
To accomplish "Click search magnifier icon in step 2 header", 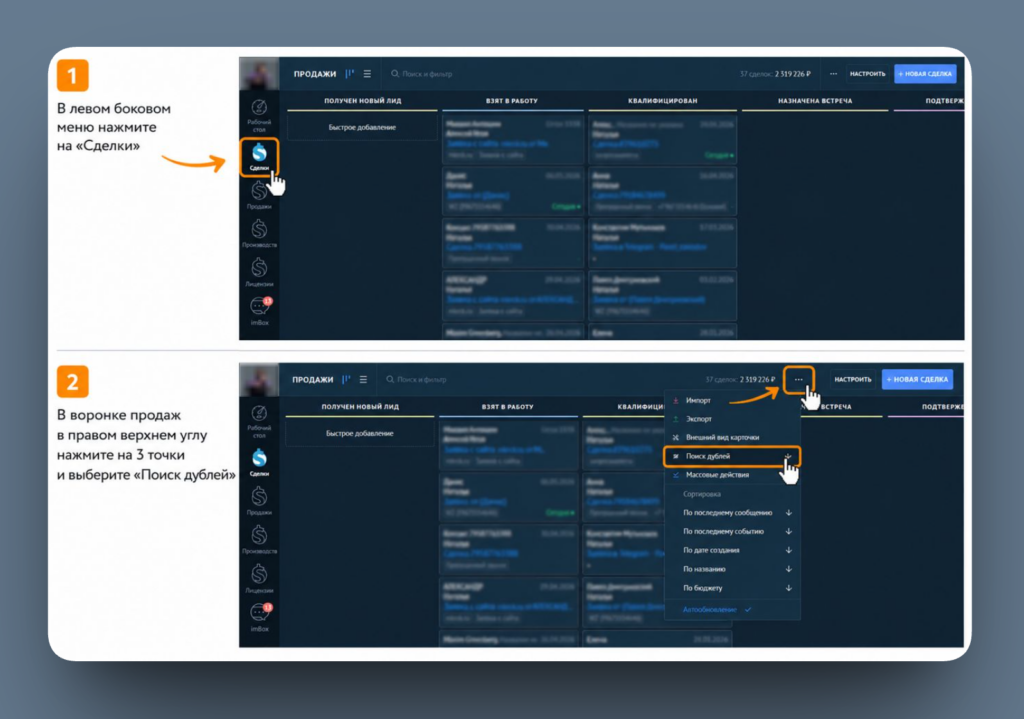I will (390, 379).
